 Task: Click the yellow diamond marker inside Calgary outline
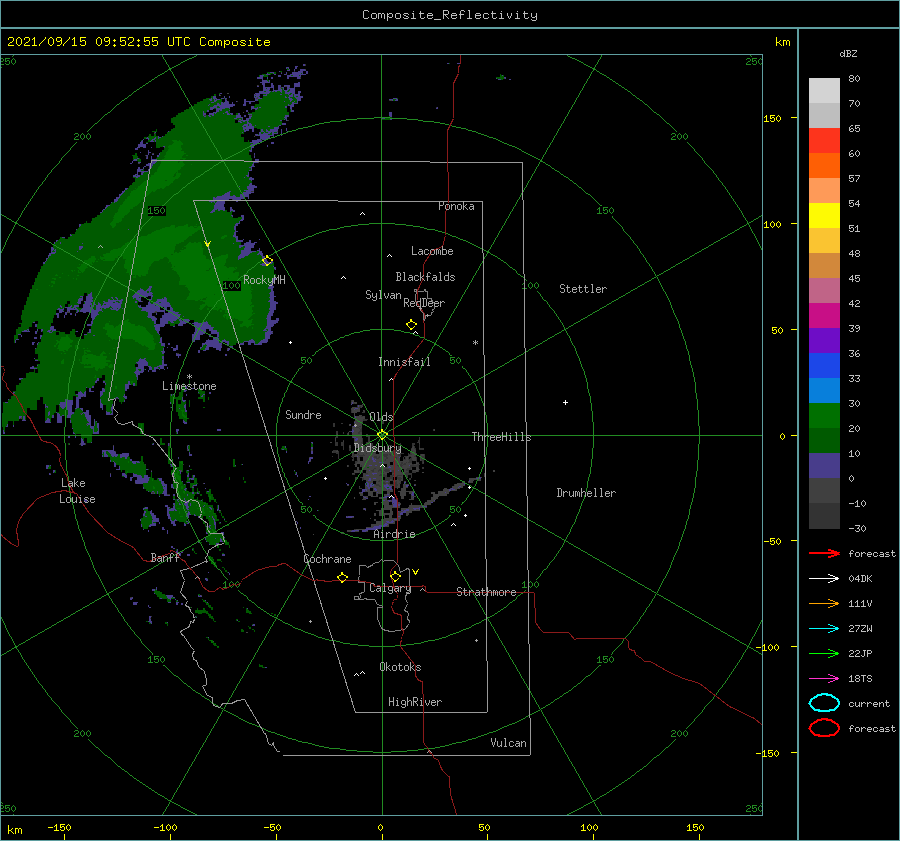pyautogui.click(x=395, y=576)
